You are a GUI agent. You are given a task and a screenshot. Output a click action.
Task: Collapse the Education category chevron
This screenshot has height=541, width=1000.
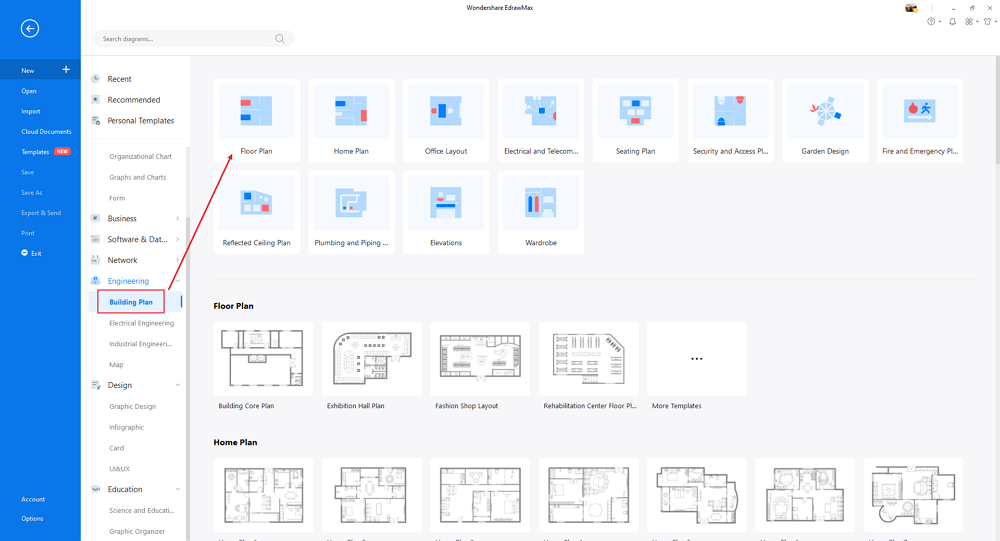click(177, 489)
